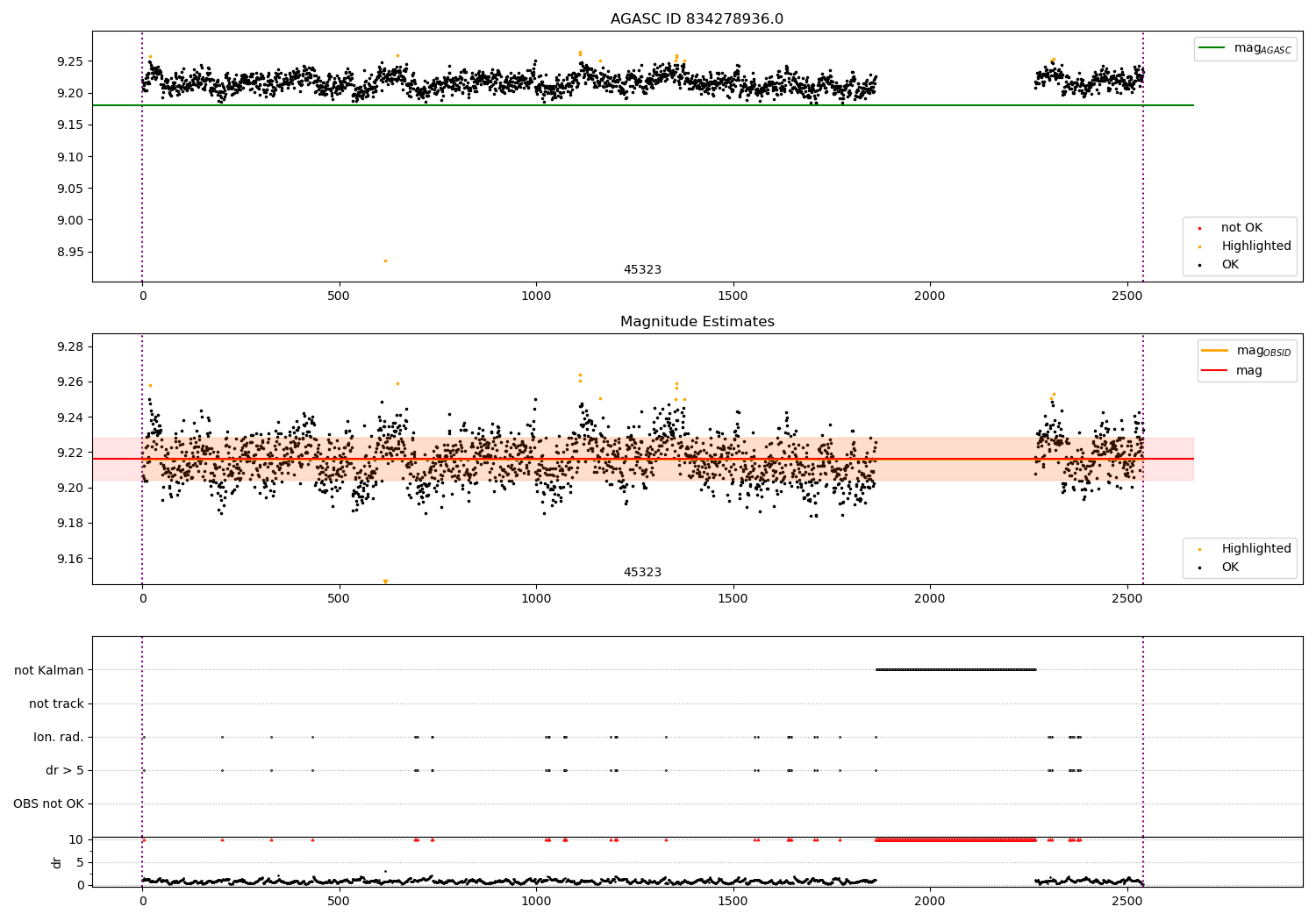This screenshot has width=1316, height=921.
Task: Select 'Highlighted' legend entry in Magnitude Estimates plot
Action: coord(1255,549)
